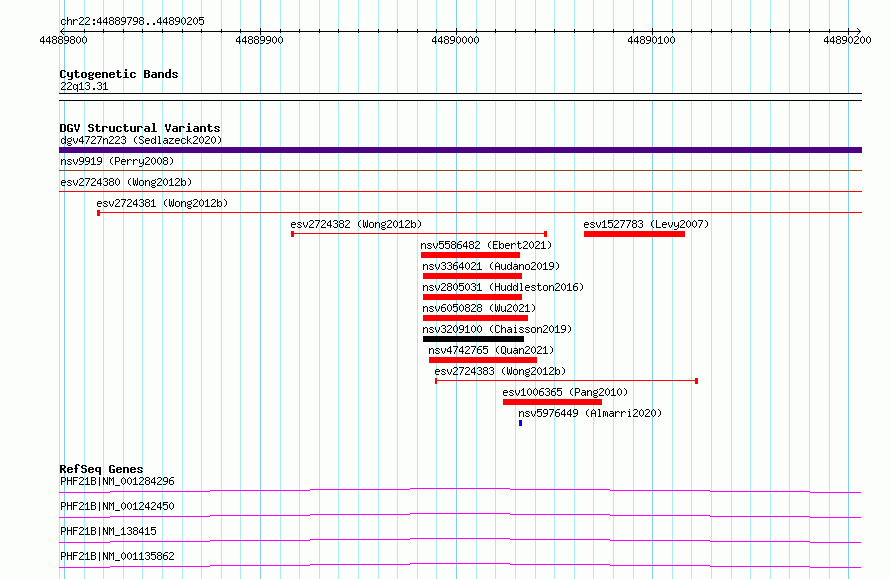Open the nsv6050828 (Wu2021) variant label
Viewport: 890px width, 579px height.
point(479,308)
